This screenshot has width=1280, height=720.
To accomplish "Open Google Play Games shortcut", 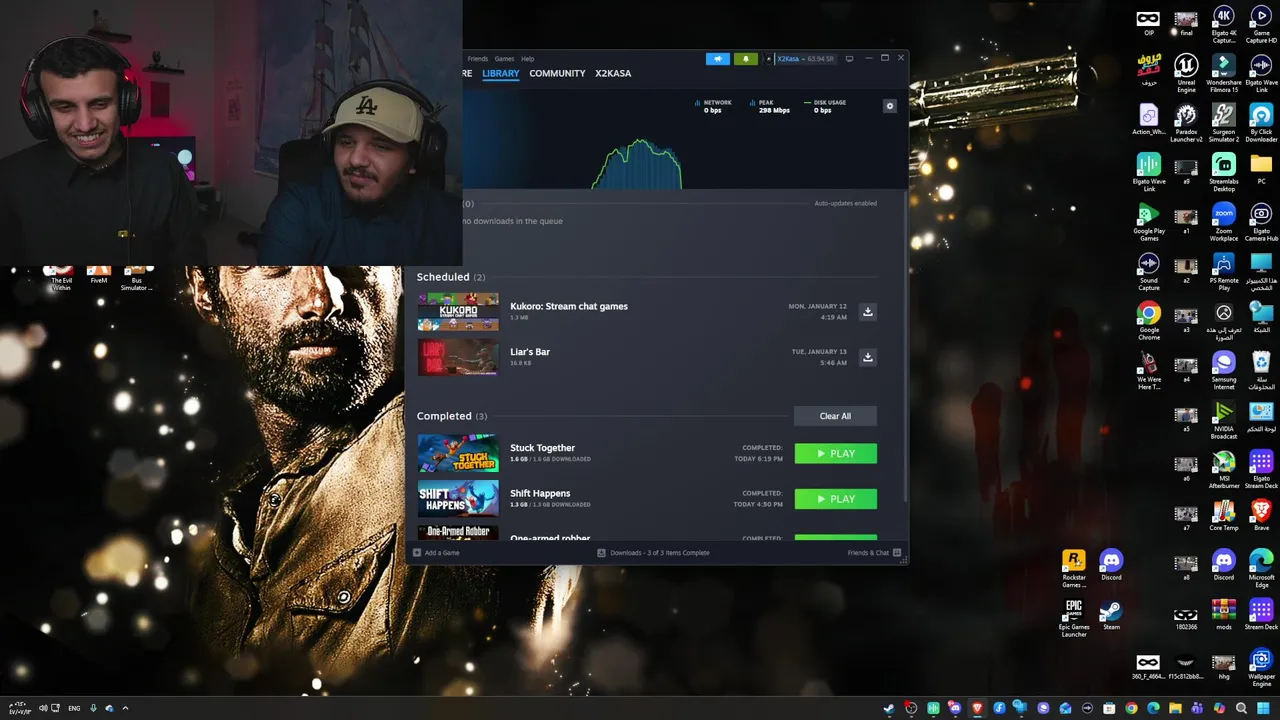I will click(1149, 222).
